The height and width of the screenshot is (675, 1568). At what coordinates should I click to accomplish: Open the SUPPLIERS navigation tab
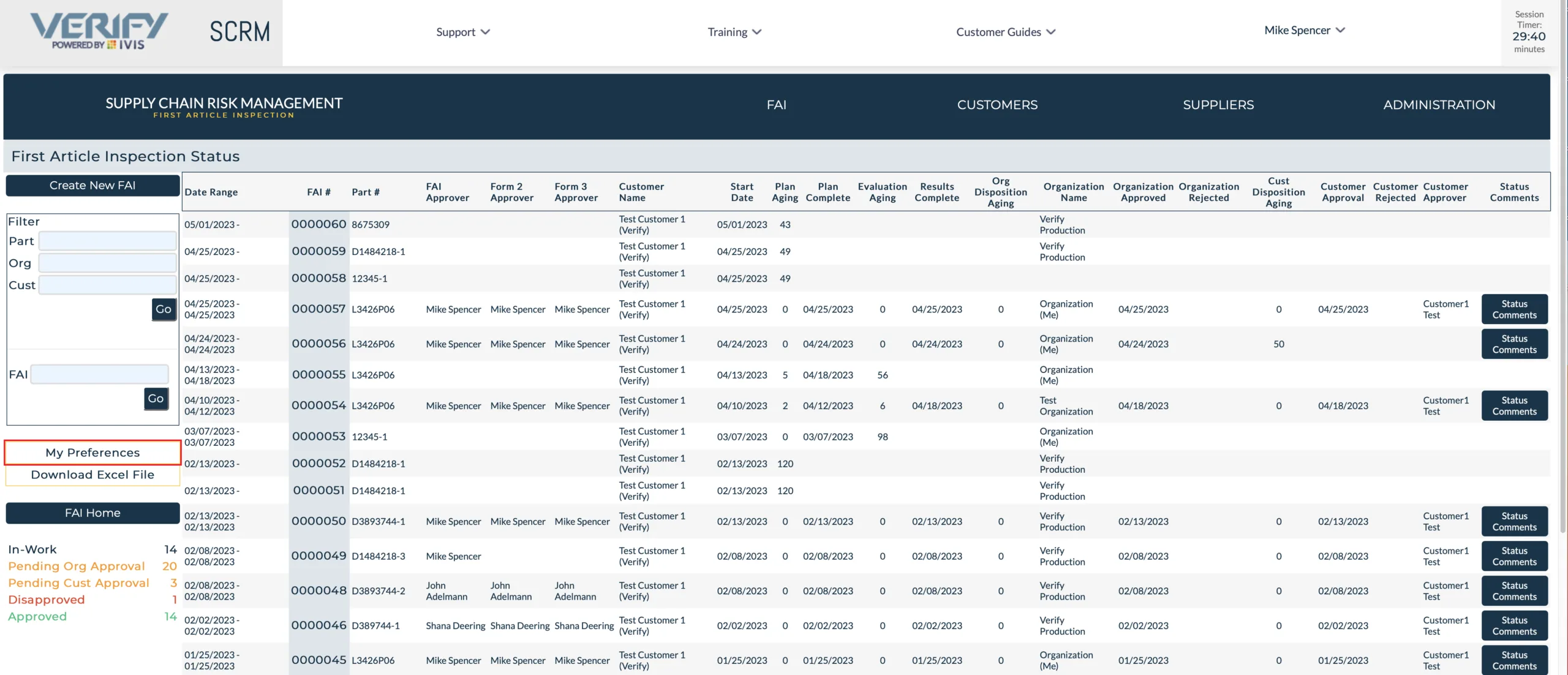pos(1218,105)
